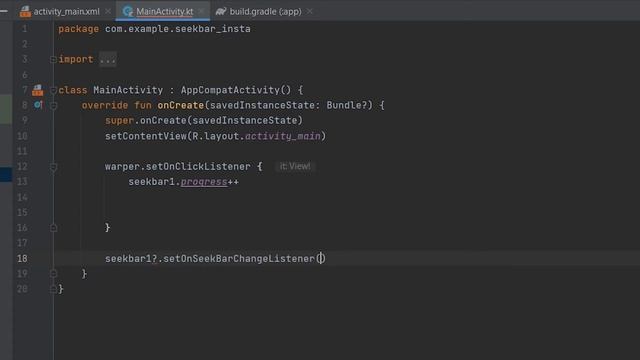Click 'setOnSeekBarChangeListener' on line 18

[x=239, y=258]
